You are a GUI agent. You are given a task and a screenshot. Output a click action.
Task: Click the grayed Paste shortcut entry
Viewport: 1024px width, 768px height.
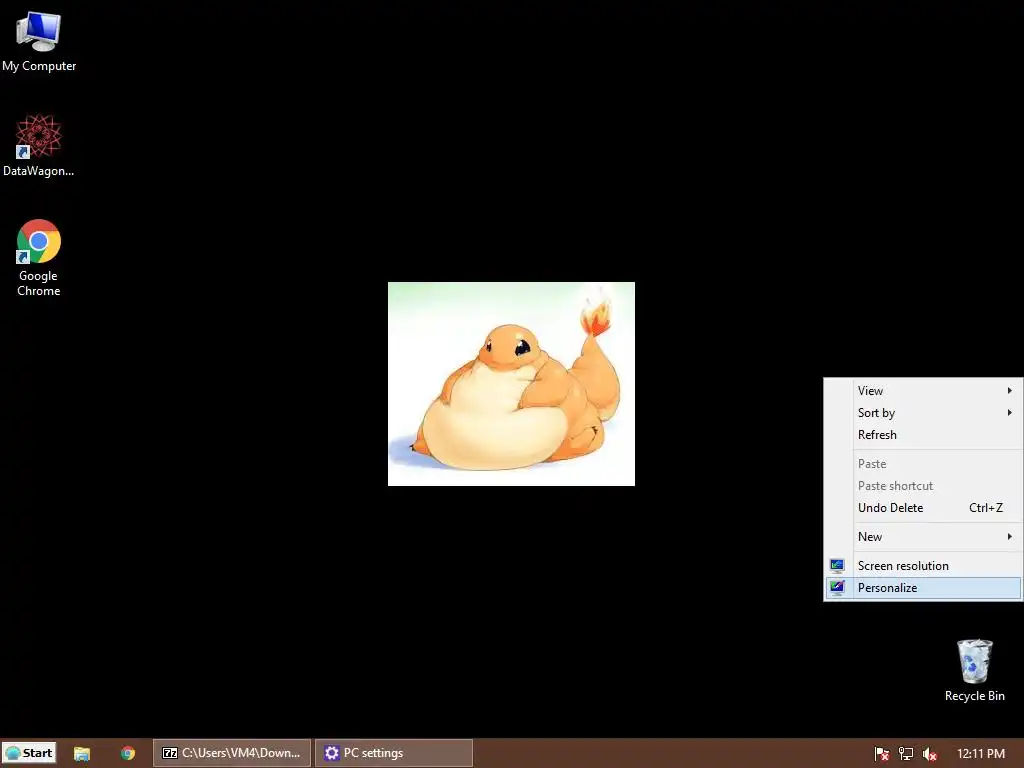pos(923,486)
